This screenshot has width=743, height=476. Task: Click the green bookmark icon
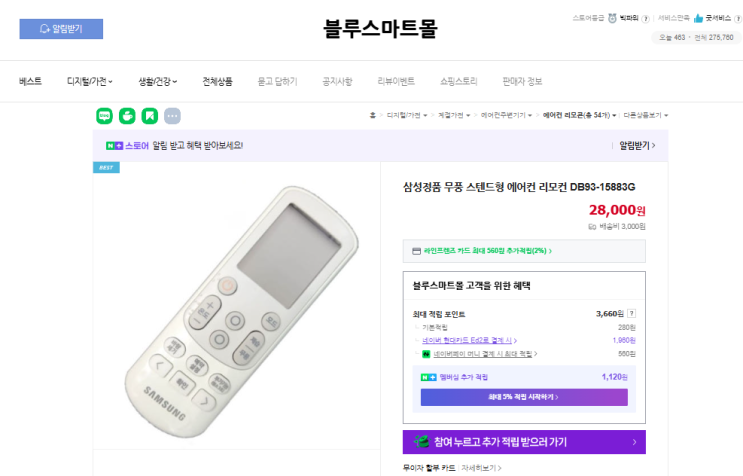pyautogui.click(x=150, y=115)
